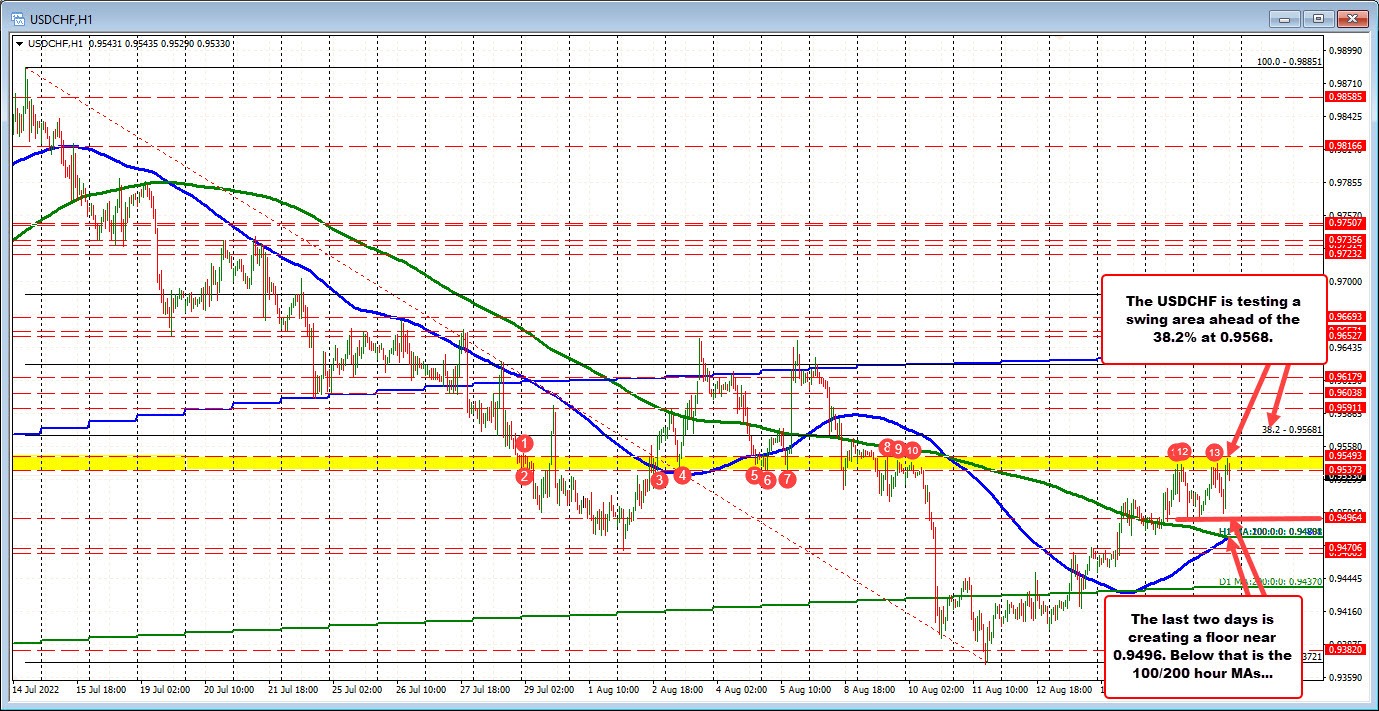Open the annotation about the floor near 0.9496
This screenshot has height=711, width=1379.
click(x=1202, y=646)
